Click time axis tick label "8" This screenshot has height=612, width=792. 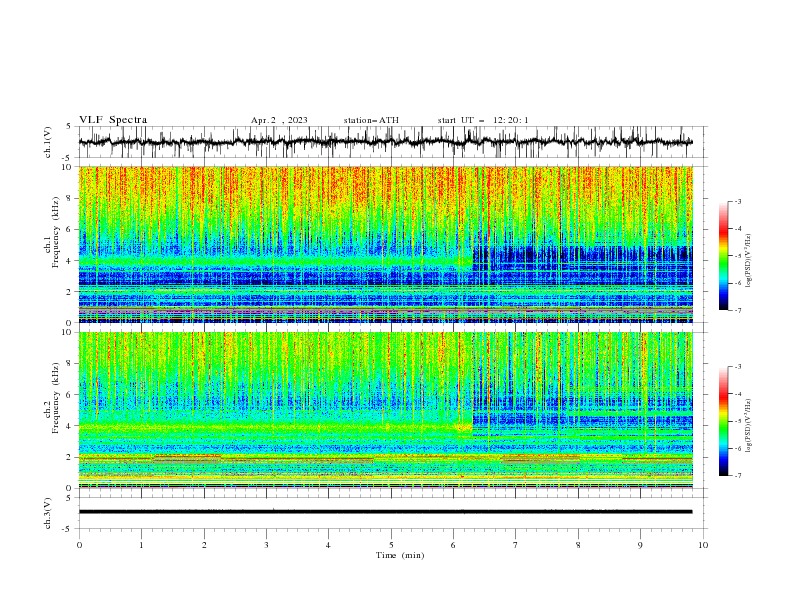click(x=578, y=545)
